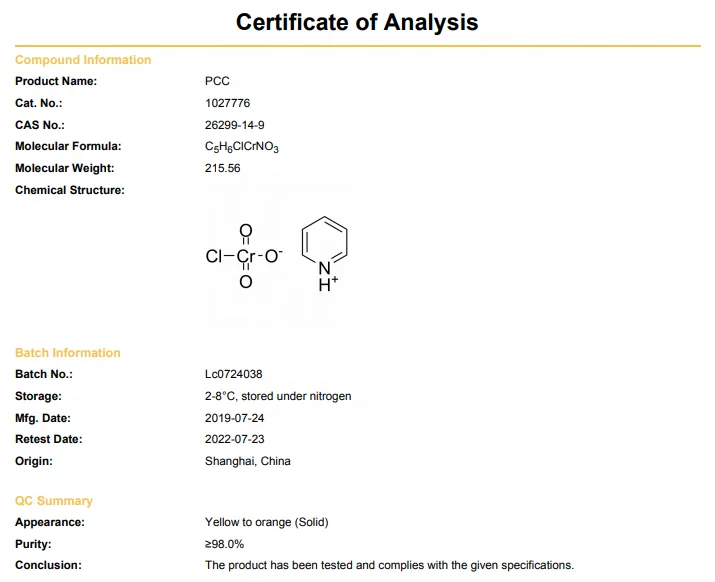Click the Chemical Structure label
Screen dimensions: 715x582
(x=70, y=190)
